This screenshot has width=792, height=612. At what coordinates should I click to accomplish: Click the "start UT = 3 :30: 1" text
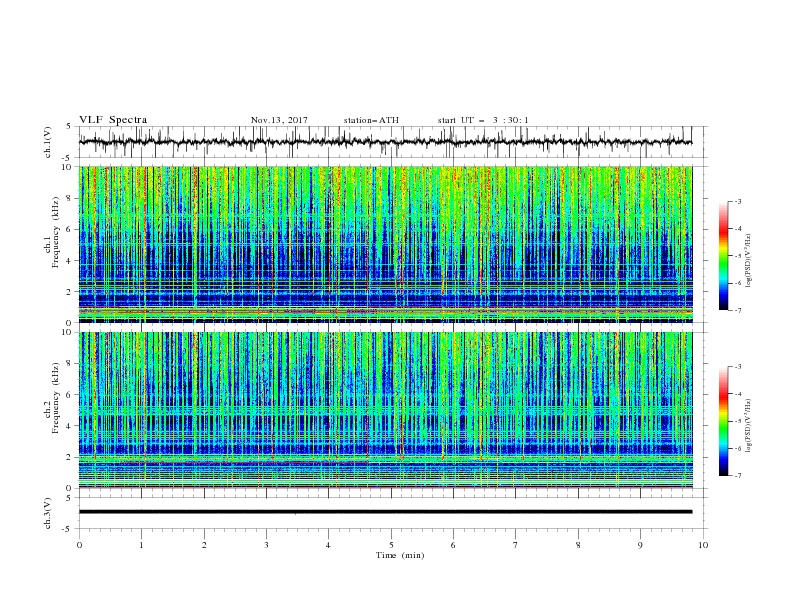pyautogui.click(x=483, y=120)
